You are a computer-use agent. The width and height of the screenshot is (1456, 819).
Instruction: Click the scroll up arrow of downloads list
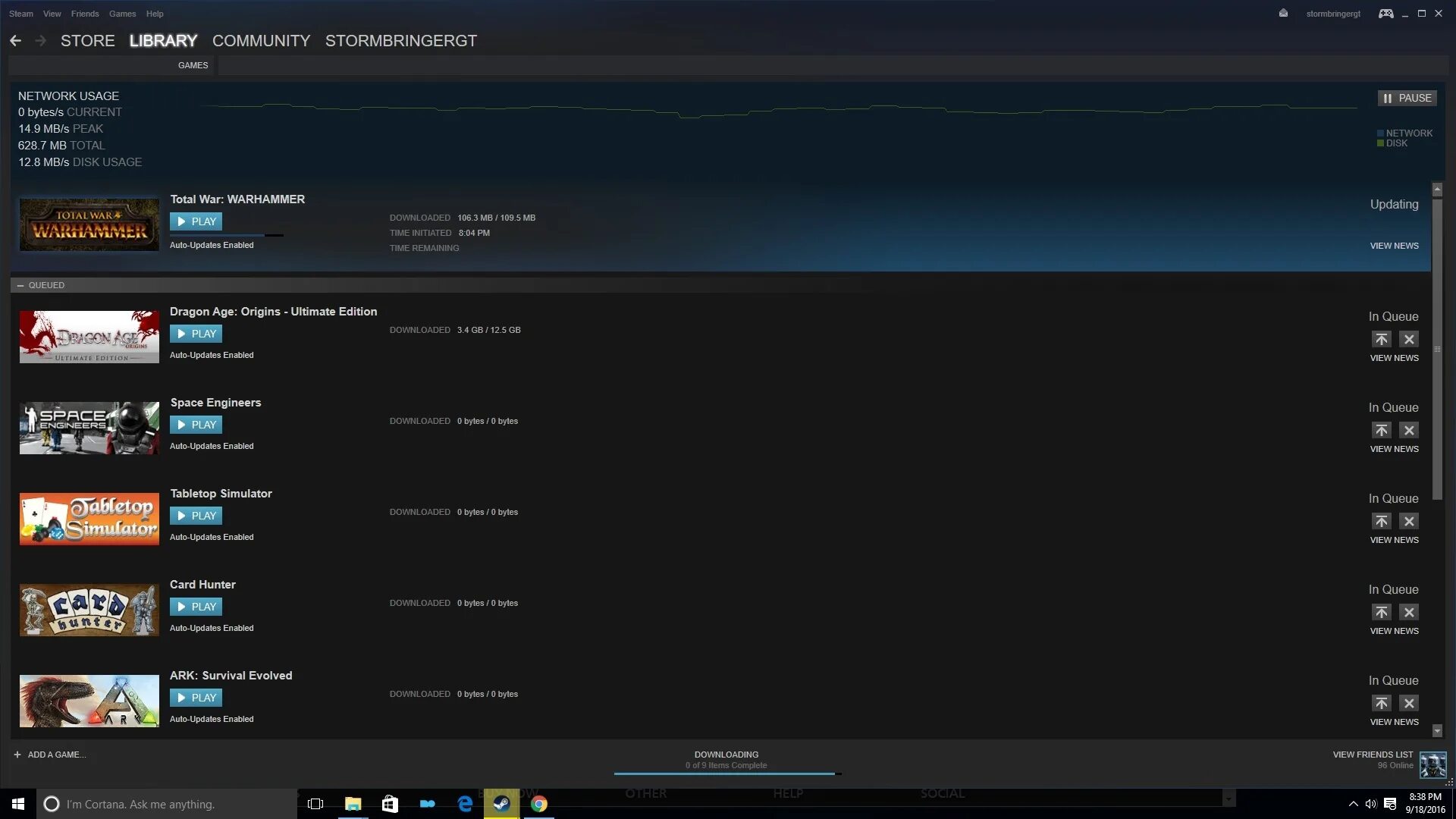pos(1437,189)
